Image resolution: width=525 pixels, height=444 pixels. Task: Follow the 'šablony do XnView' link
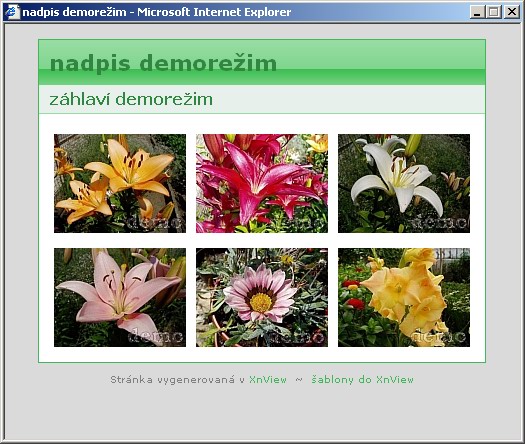pos(362,380)
